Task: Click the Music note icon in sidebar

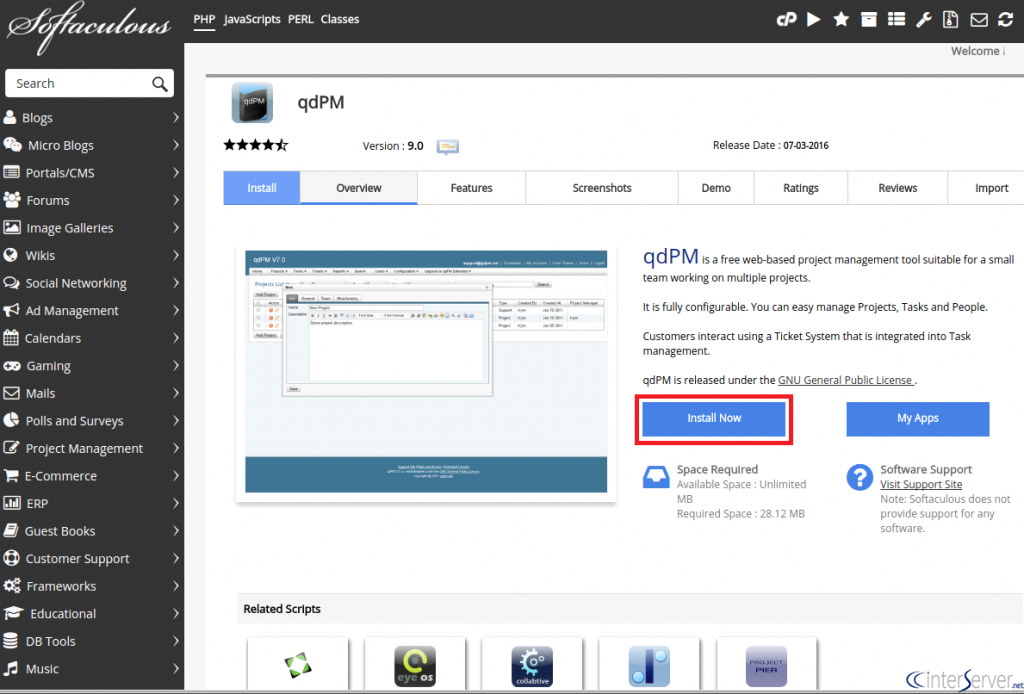Action: (10, 669)
